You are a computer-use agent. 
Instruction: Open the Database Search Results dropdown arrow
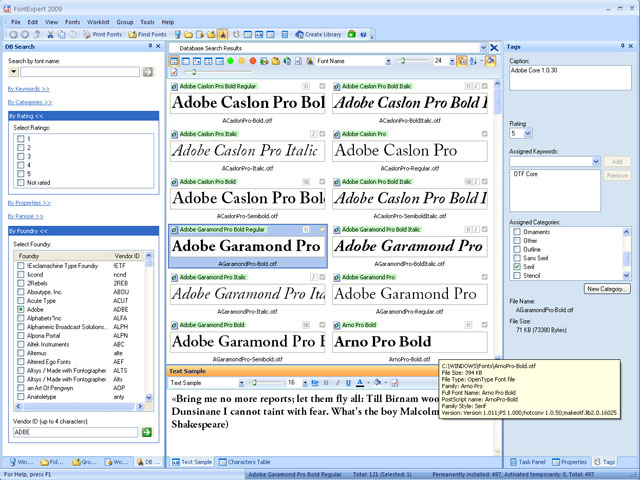483,48
